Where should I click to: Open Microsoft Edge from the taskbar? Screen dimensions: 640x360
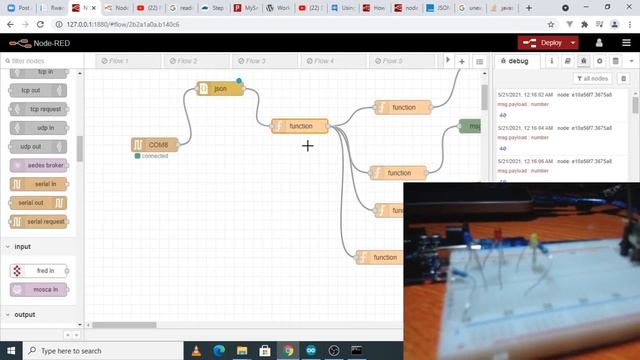tap(219, 351)
